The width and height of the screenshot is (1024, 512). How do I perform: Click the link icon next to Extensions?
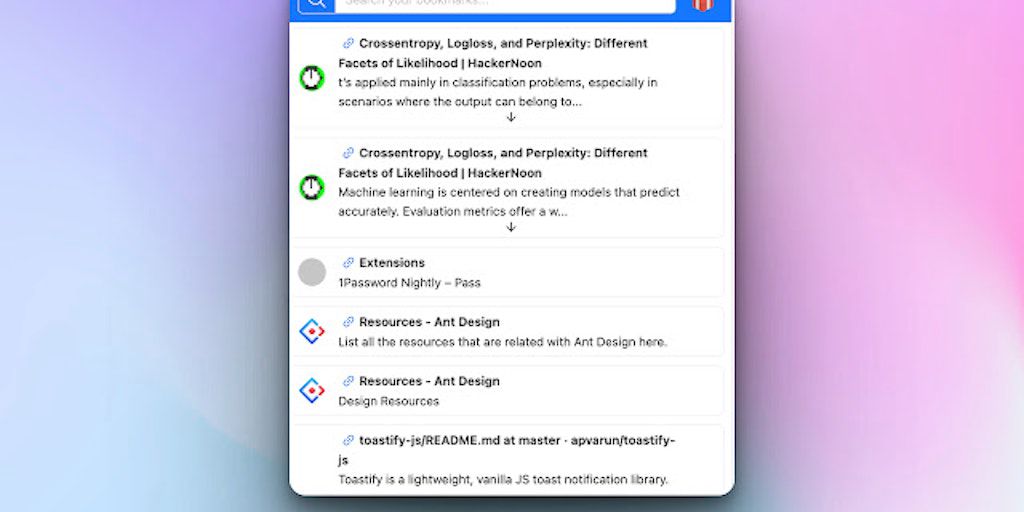pos(348,263)
